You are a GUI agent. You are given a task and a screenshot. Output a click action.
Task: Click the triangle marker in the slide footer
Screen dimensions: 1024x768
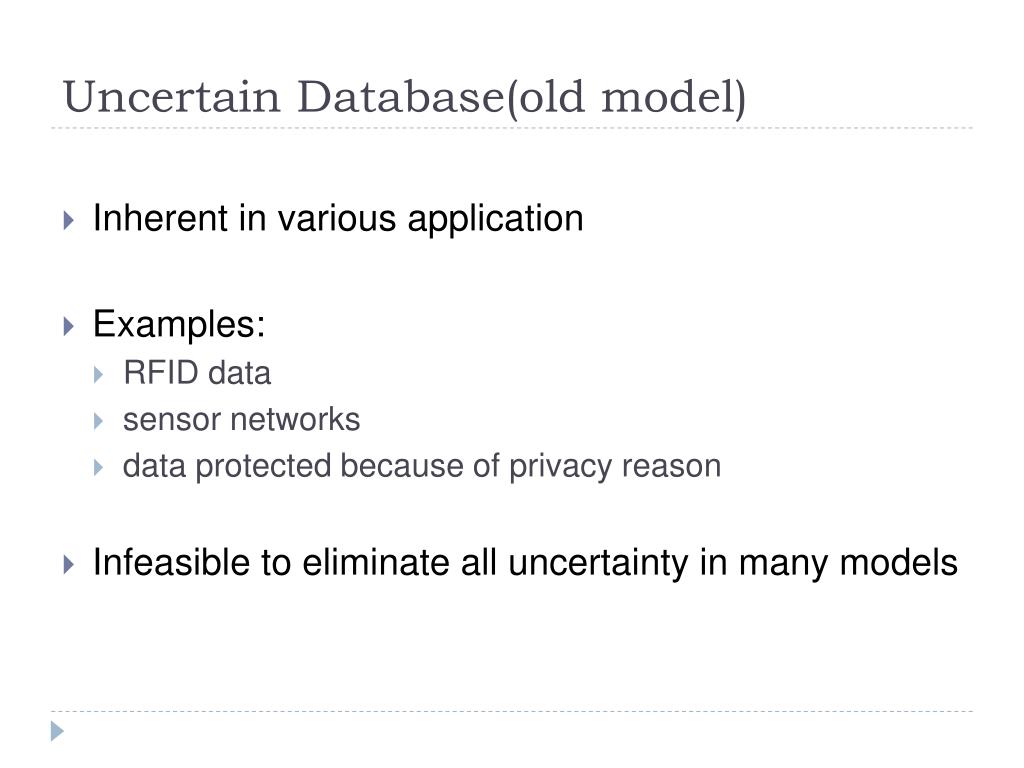(57, 731)
